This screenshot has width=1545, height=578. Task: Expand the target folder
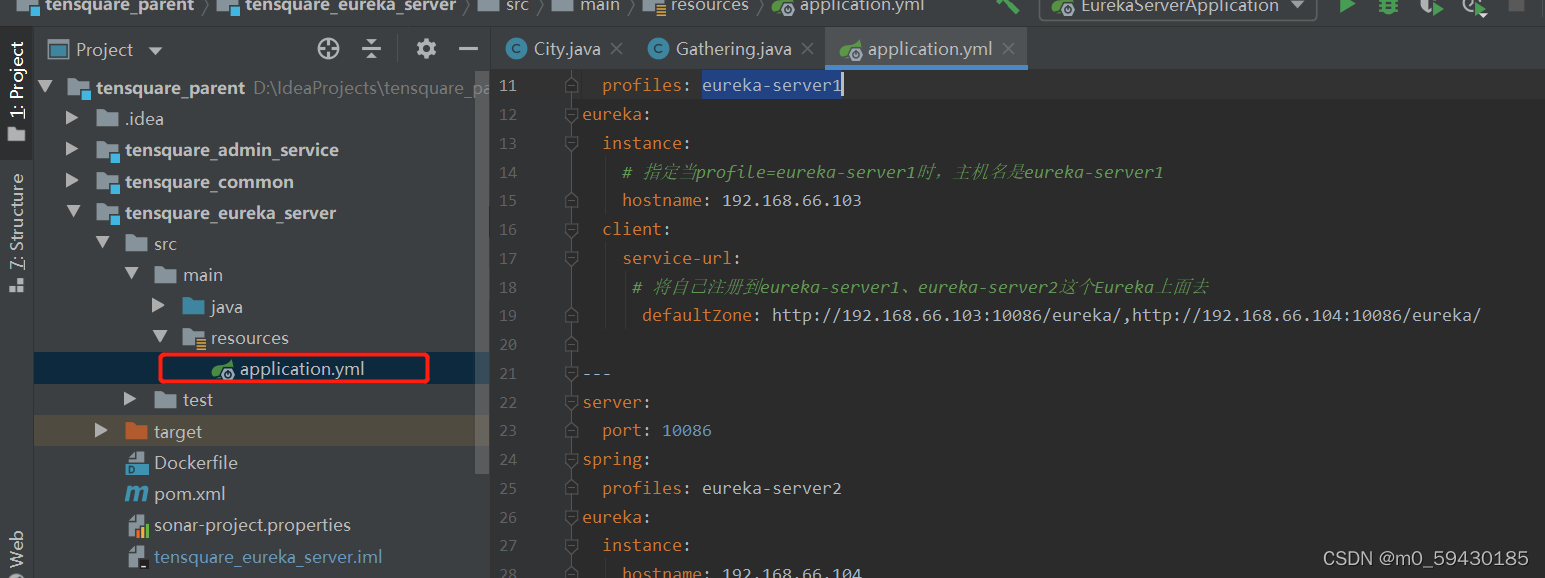pos(101,431)
